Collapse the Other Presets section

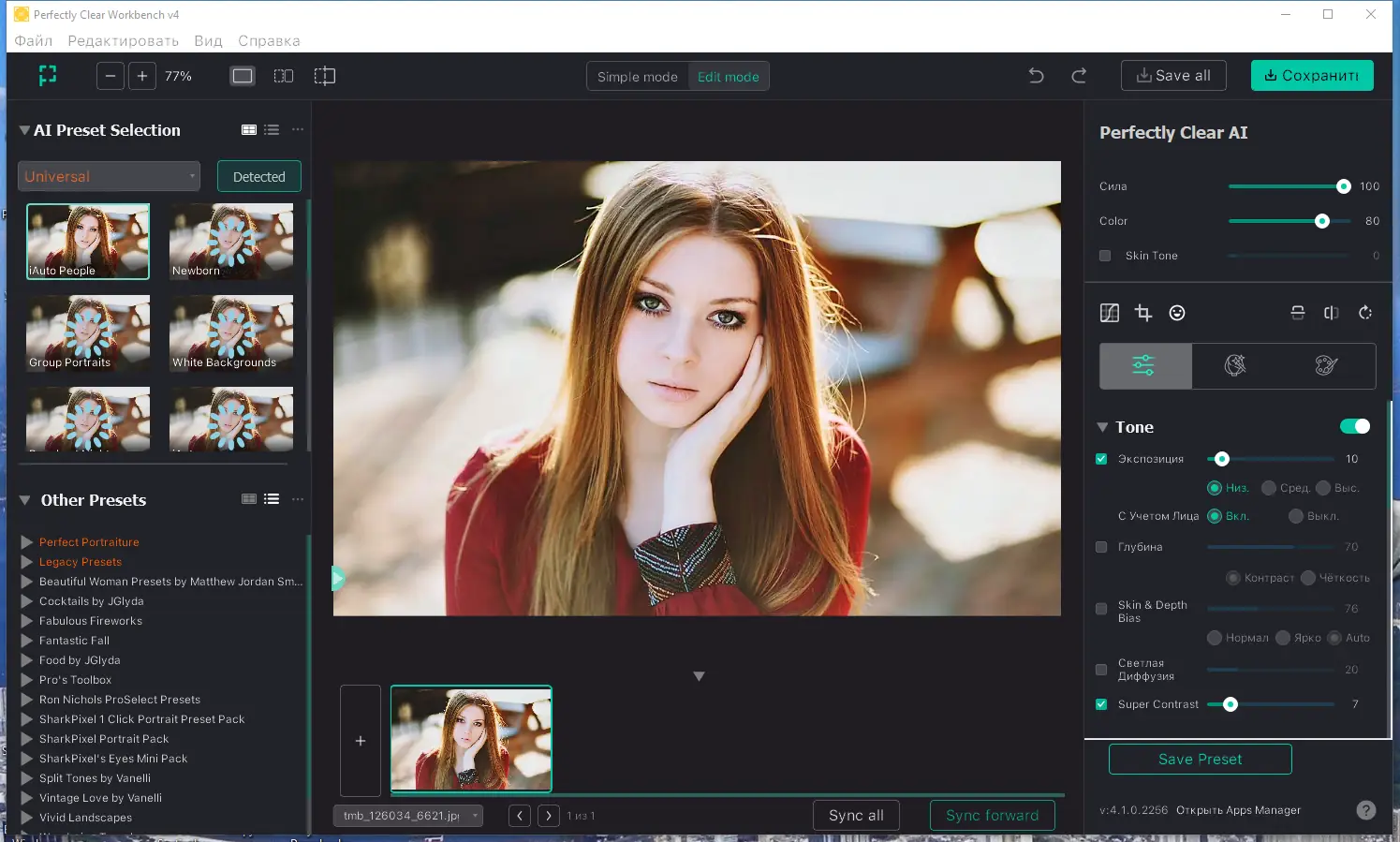(25, 500)
